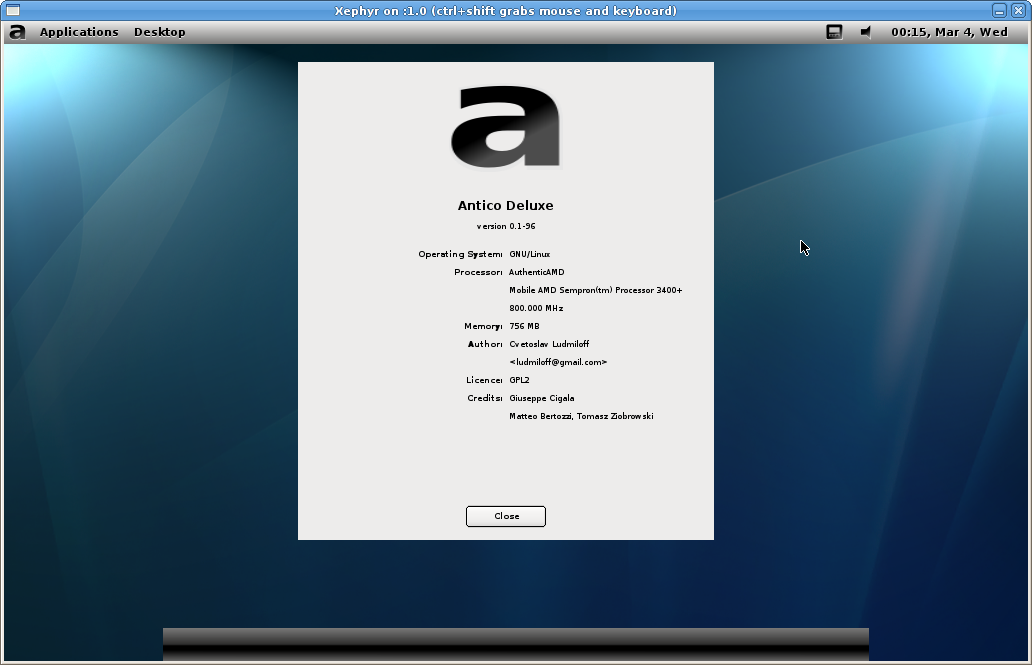Click the system monitor tray icon

click(834, 32)
